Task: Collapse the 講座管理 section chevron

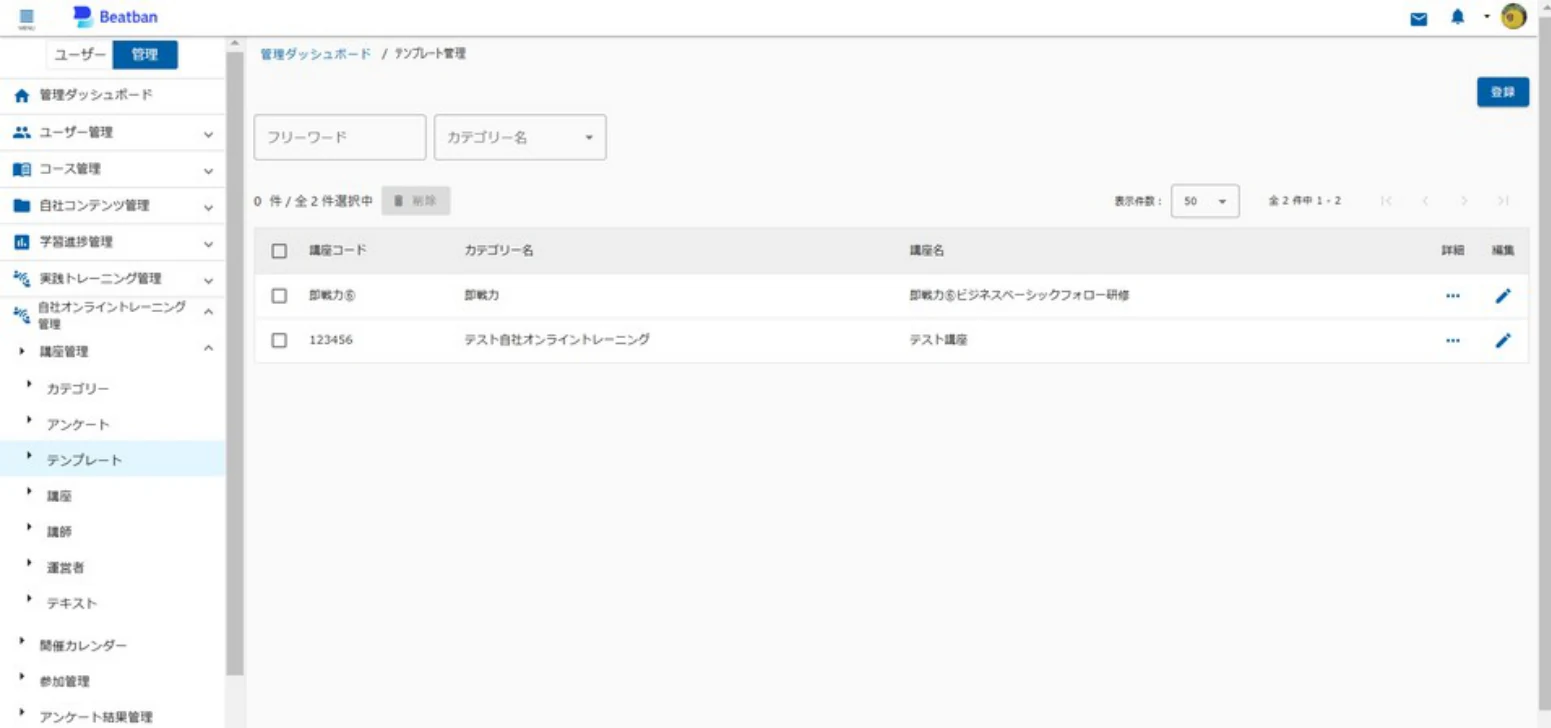Action: [x=208, y=348]
